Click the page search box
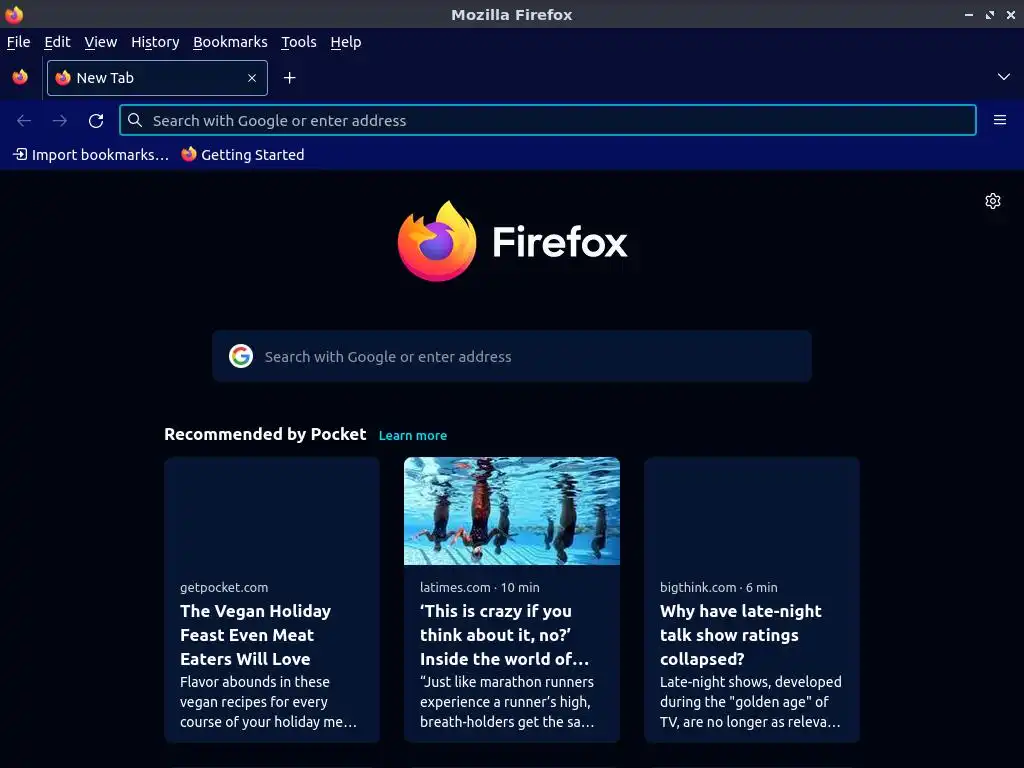The width and height of the screenshot is (1024, 768). click(512, 356)
